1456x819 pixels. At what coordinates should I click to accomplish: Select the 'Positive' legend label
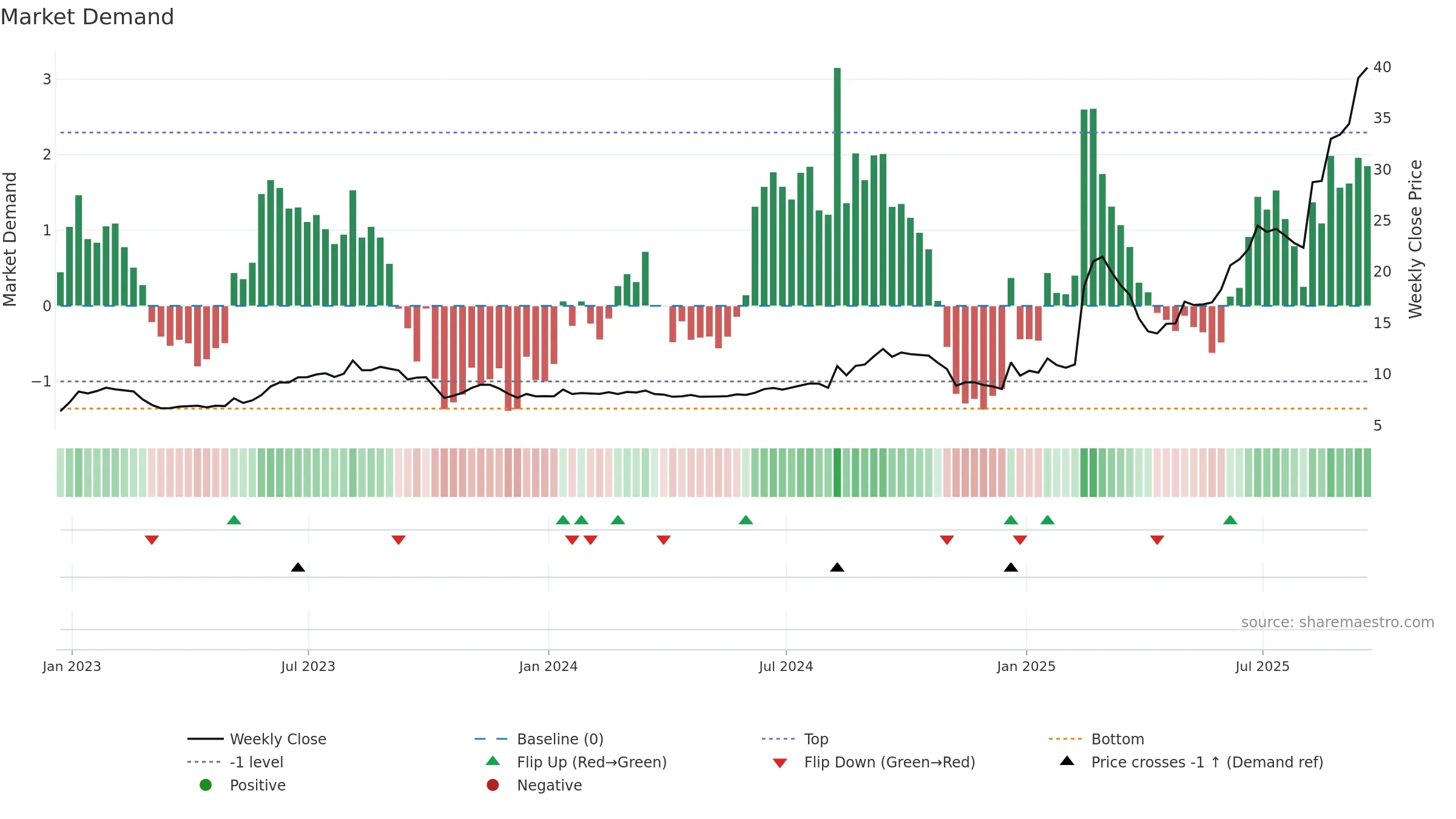click(257, 785)
